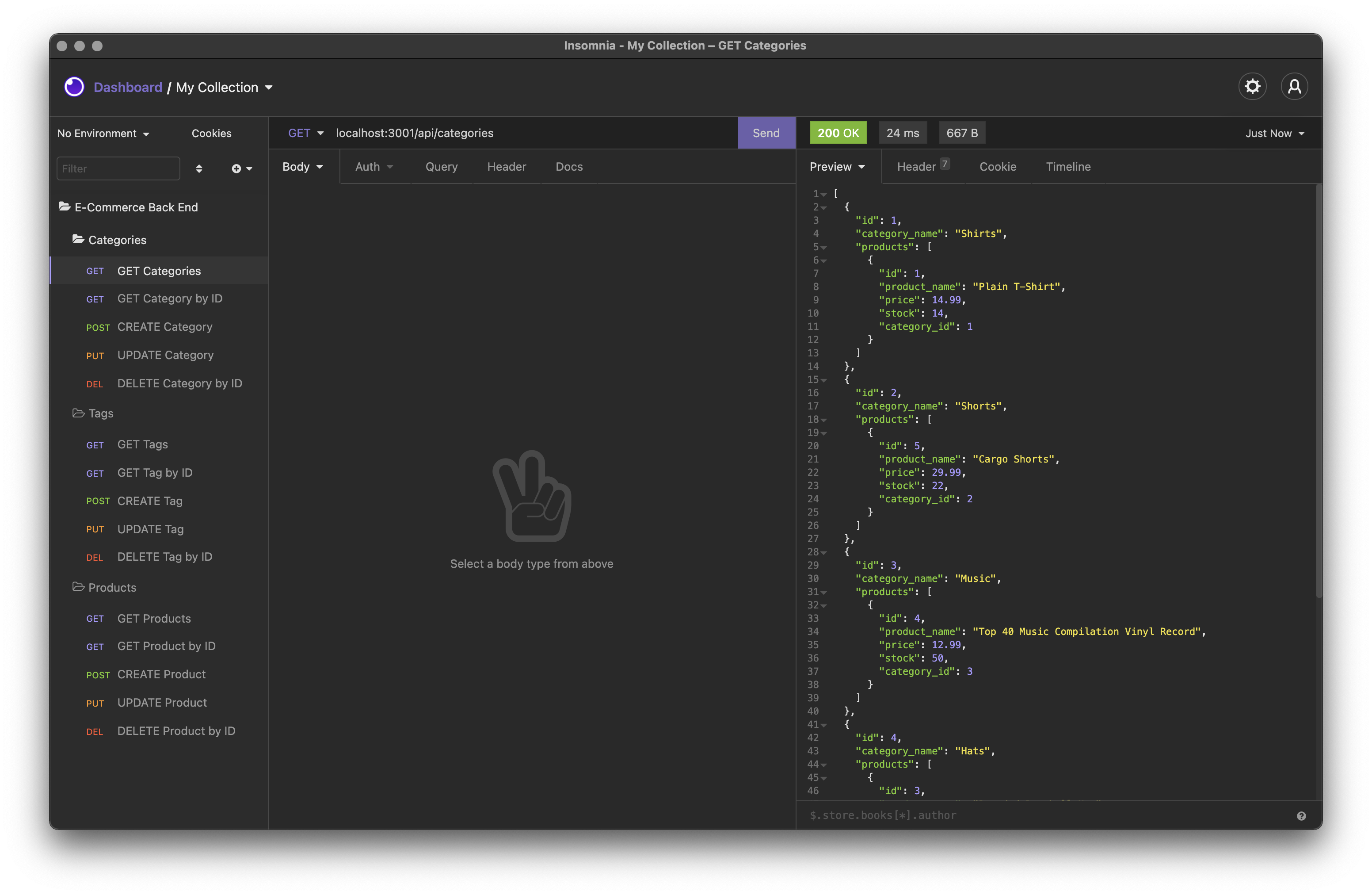Click the help question mark icon
Viewport: 1372px width, 895px height.
(x=1301, y=815)
